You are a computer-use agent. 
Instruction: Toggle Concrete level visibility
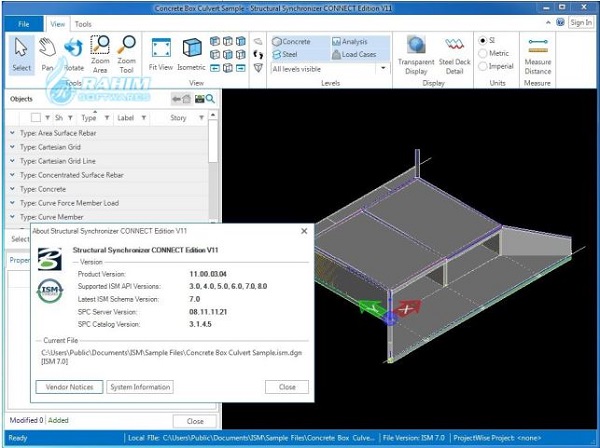pyautogui.click(x=292, y=41)
